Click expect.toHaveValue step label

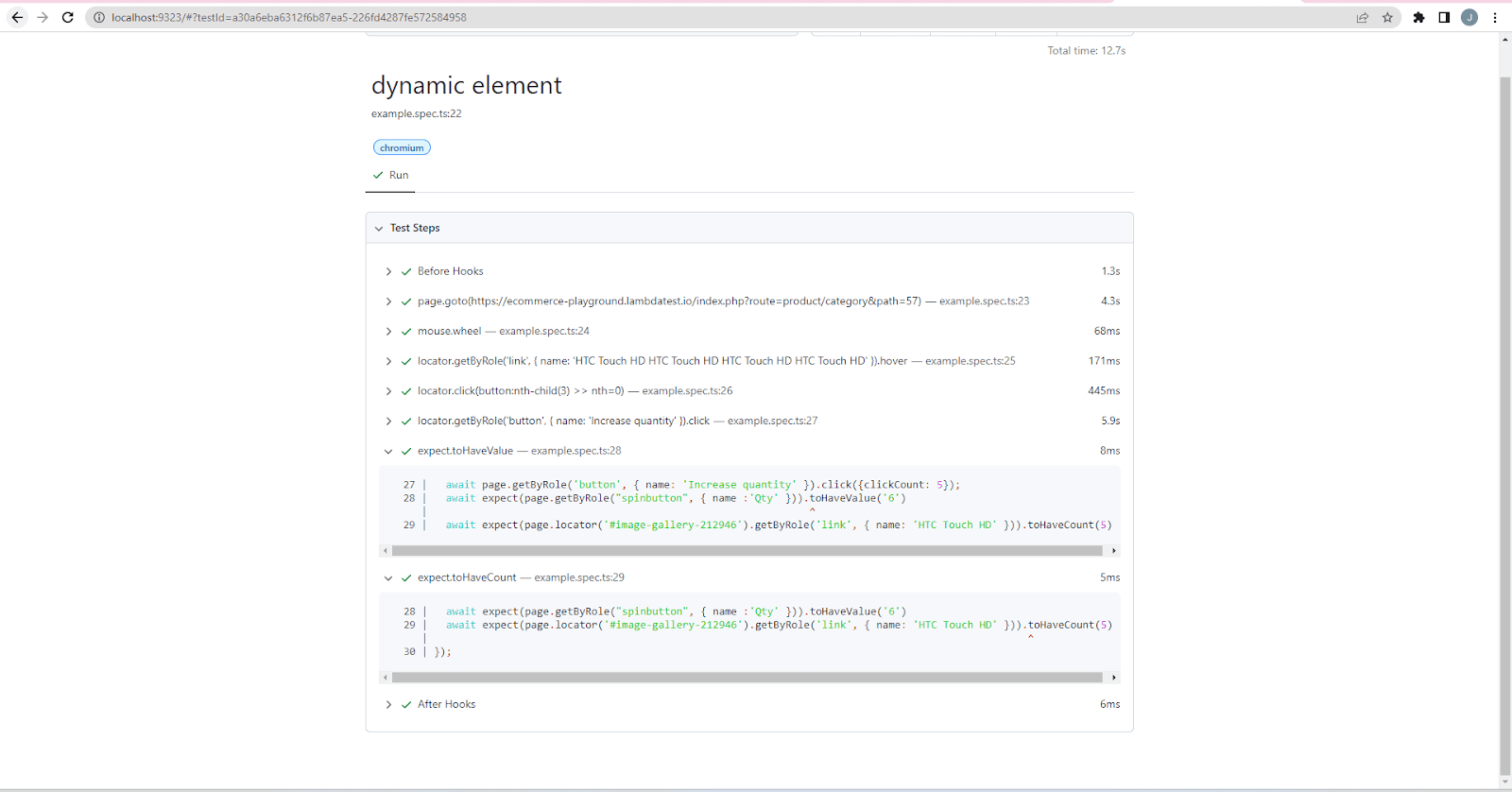[465, 451]
